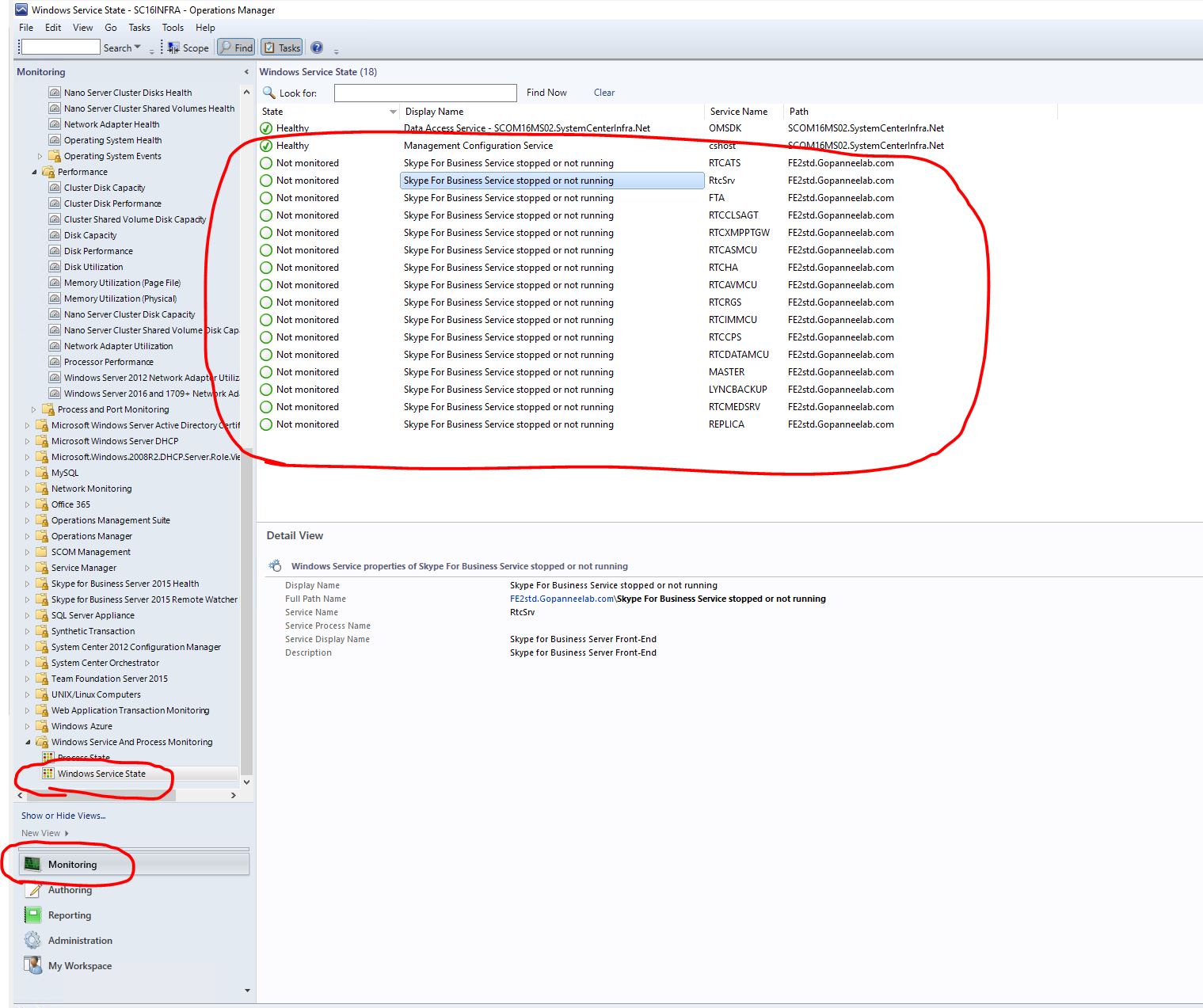Expand the UNIX/Linux Computers folder
The height and width of the screenshot is (1008, 1203).
pyautogui.click(x=28, y=694)
